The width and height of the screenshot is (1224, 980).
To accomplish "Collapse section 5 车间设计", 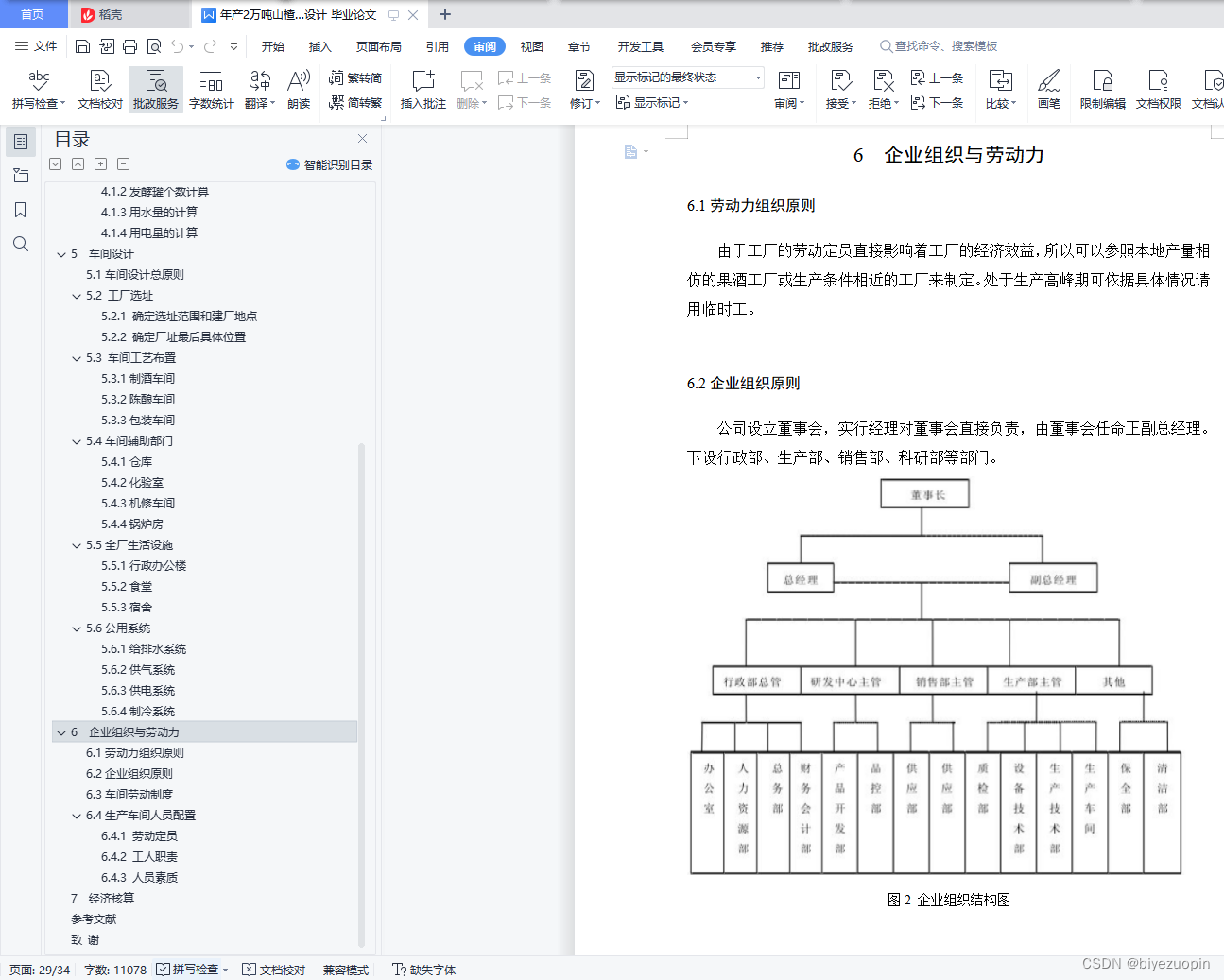I will (x=61, y=254).
